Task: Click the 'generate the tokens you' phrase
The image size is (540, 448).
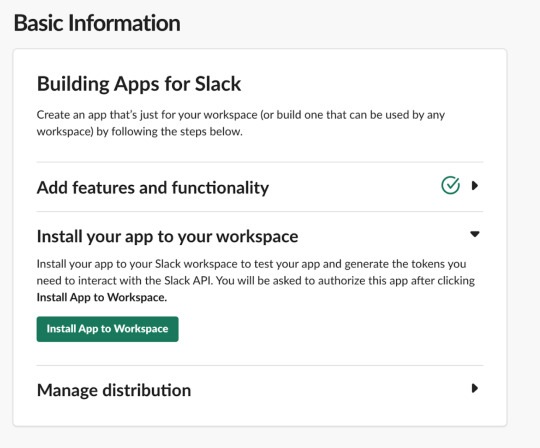Action: coord(405,264)
